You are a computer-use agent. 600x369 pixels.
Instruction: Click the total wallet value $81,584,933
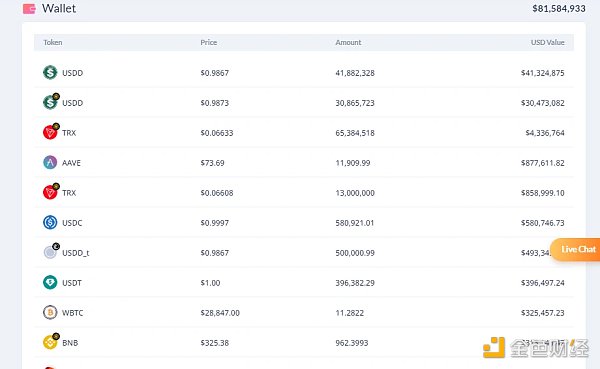point(559,8)
